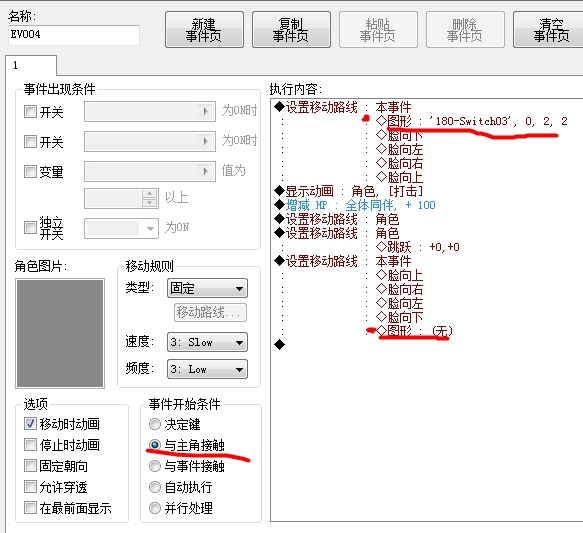Select the second 设置移动路线 : 本事件 command
Screen dimensions: 583x533
pyautogui.click(x=342, y=261)
